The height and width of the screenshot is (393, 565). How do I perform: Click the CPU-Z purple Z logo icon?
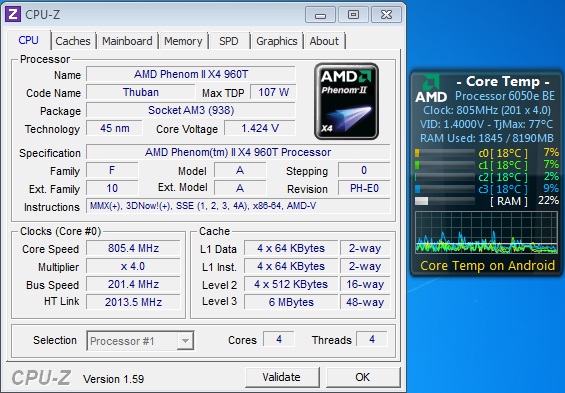[x=13, y=14]
